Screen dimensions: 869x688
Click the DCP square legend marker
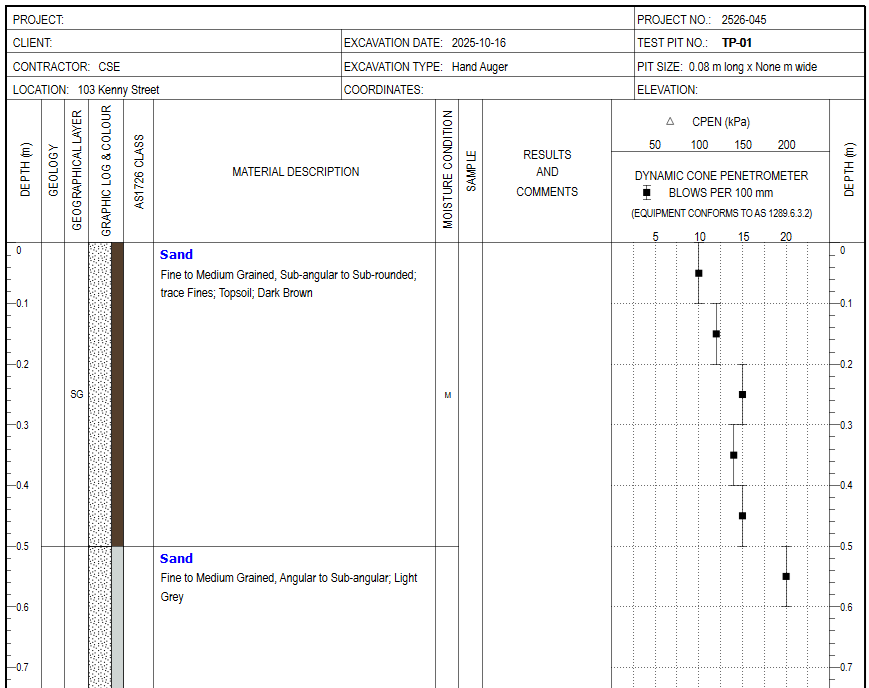pyautogui.click(x=646, y=193)
